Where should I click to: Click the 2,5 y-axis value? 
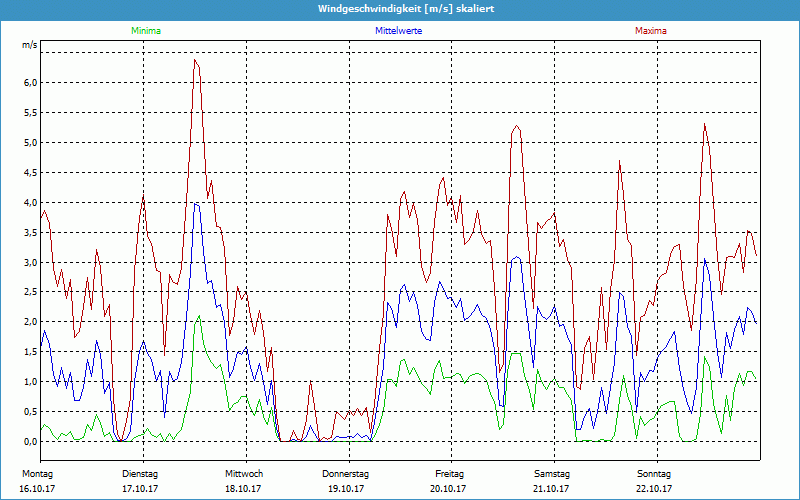(x=31, y=292)
